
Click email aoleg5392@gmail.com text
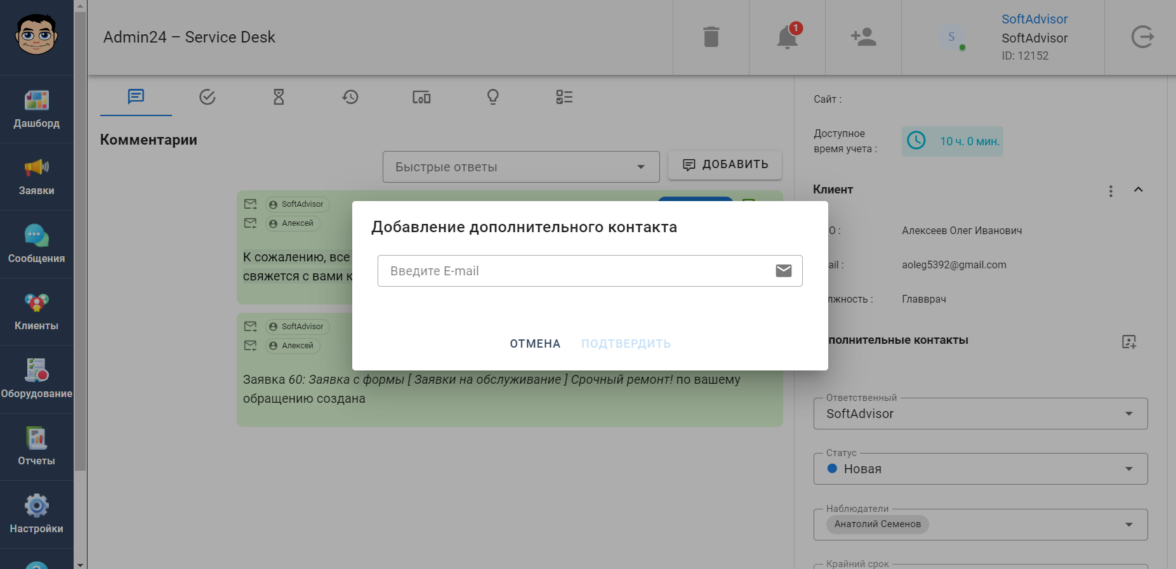pos(954,265)
